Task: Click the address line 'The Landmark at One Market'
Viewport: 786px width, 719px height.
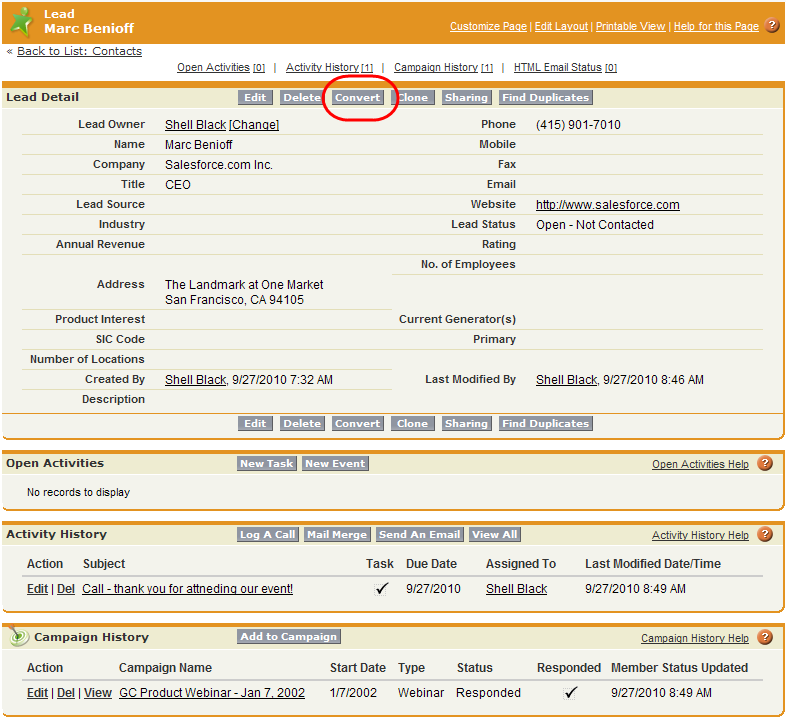Action: pos(244,285)
